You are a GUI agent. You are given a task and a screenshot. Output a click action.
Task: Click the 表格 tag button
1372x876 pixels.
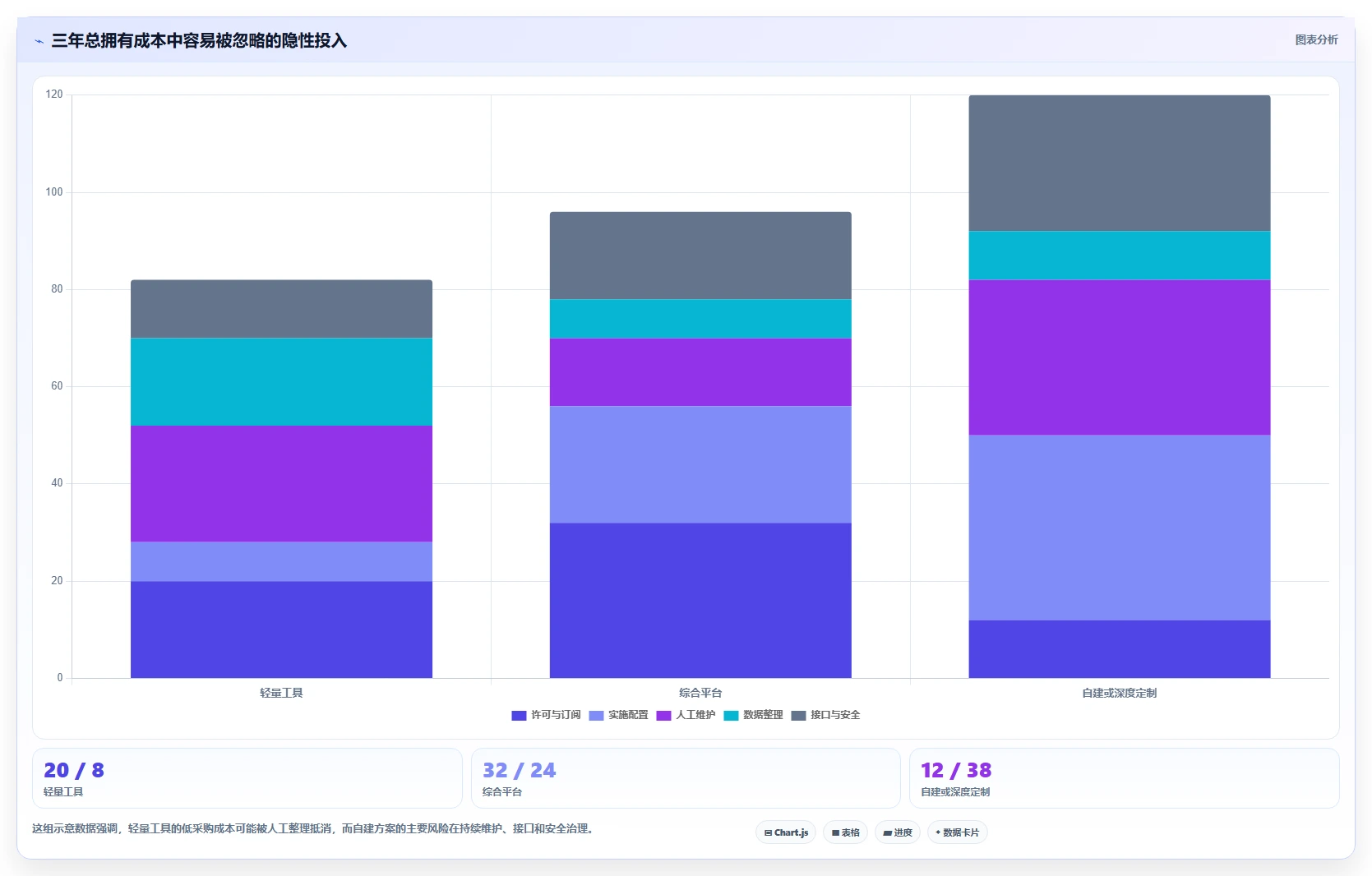[x=845, y=832]
